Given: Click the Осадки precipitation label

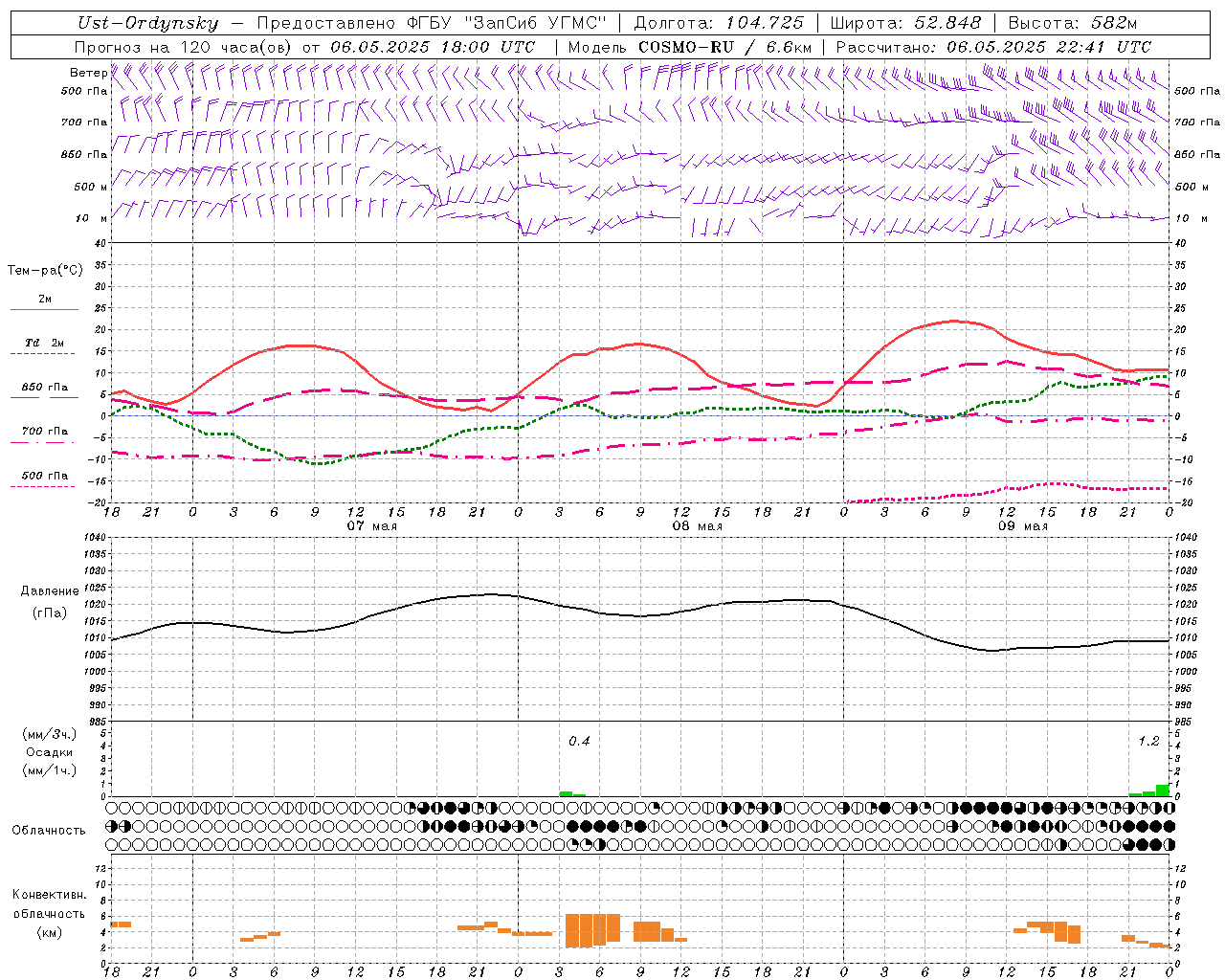Looking at the screenshot, I should tap(50, 752).
